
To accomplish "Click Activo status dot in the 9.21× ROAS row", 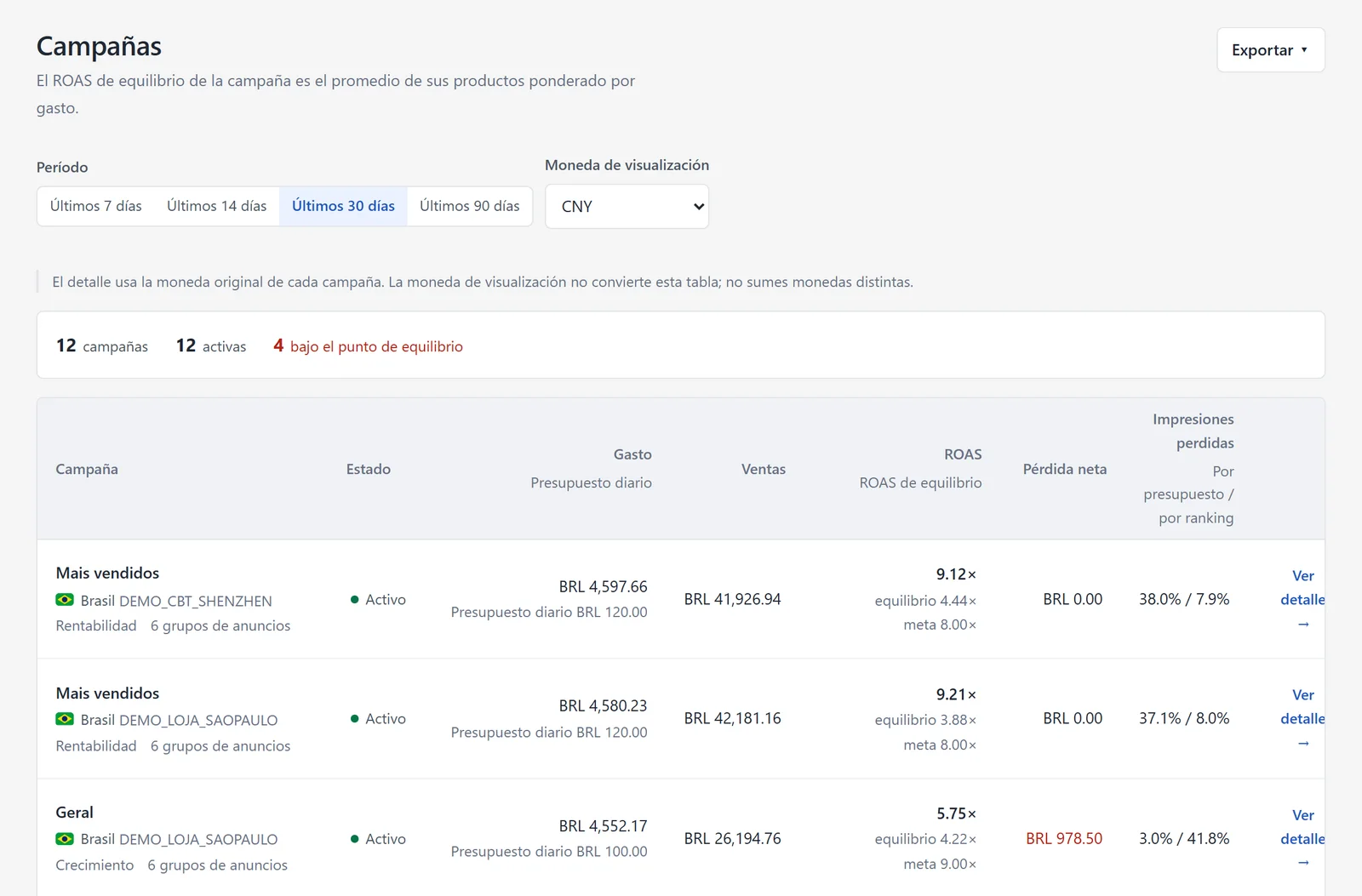I will (x=354, y=719).
